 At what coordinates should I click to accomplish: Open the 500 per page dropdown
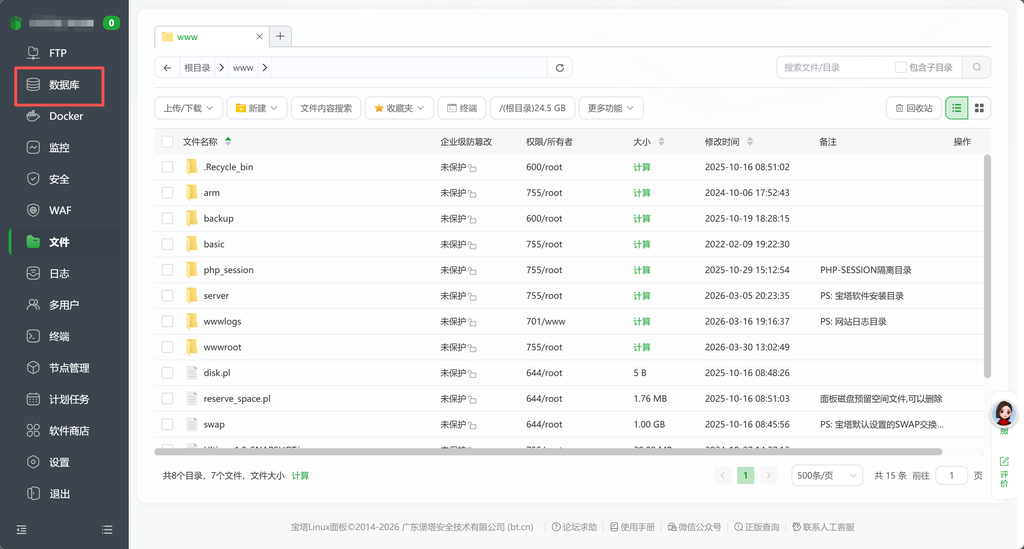pos(826,476)
